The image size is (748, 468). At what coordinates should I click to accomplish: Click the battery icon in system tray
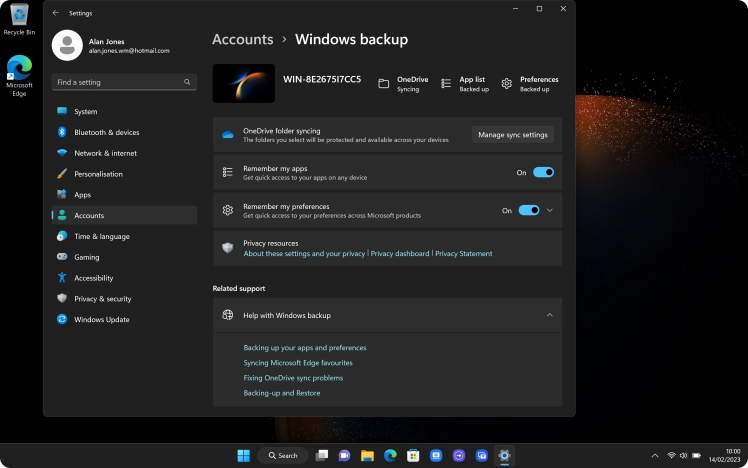pyautogui.click(x=696, y=456)
